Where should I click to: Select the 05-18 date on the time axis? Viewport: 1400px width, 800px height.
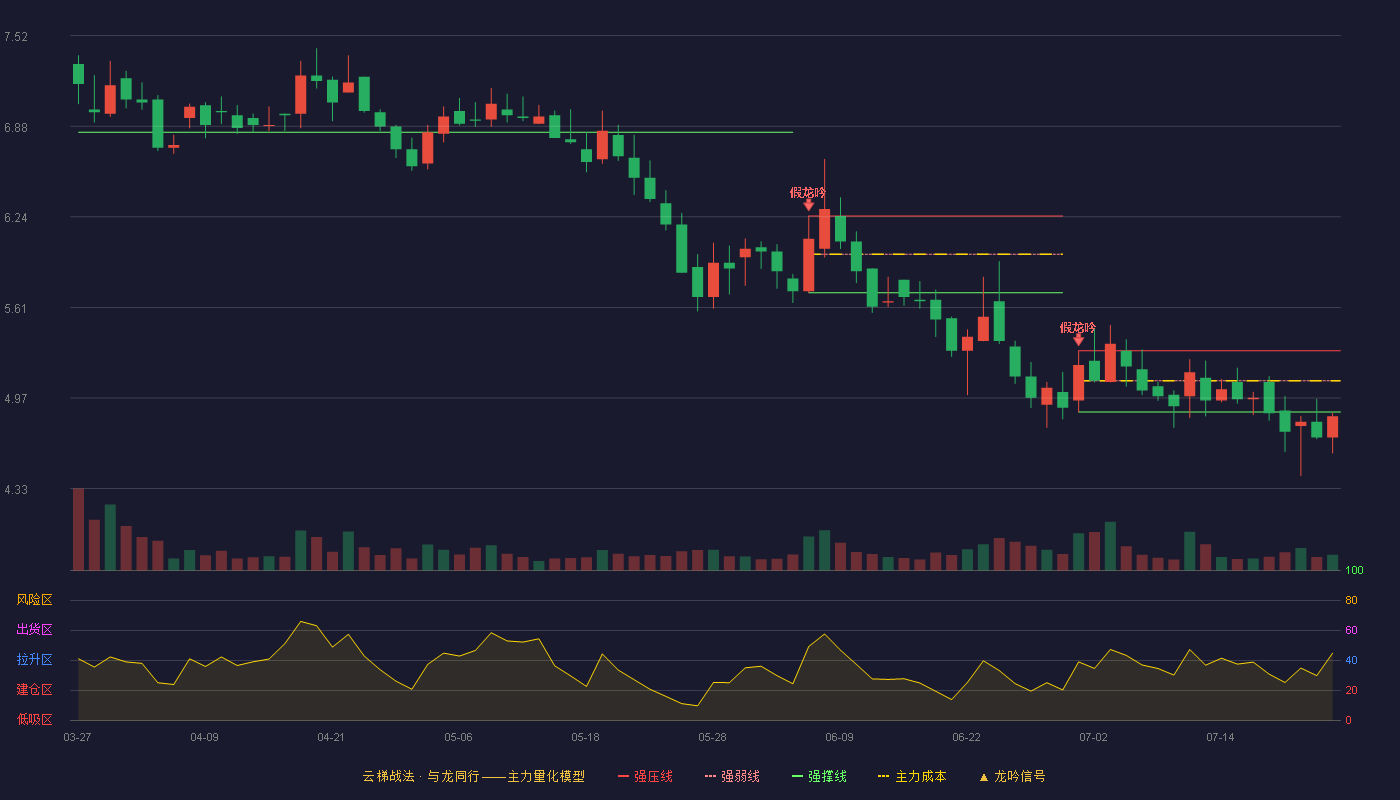coord(585,737)
